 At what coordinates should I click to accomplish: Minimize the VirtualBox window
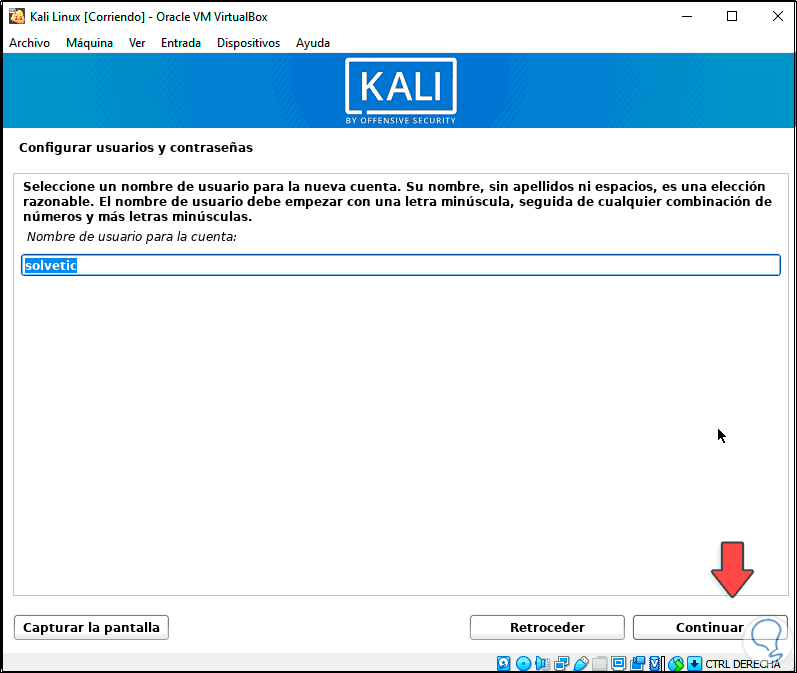point(687,16)
